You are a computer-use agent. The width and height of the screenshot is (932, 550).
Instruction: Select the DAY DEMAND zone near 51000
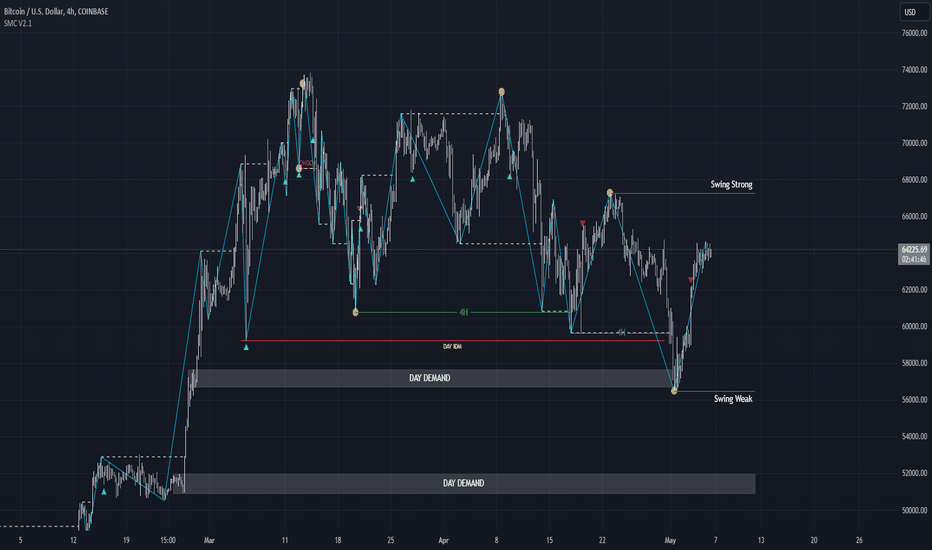pos(464,483)
